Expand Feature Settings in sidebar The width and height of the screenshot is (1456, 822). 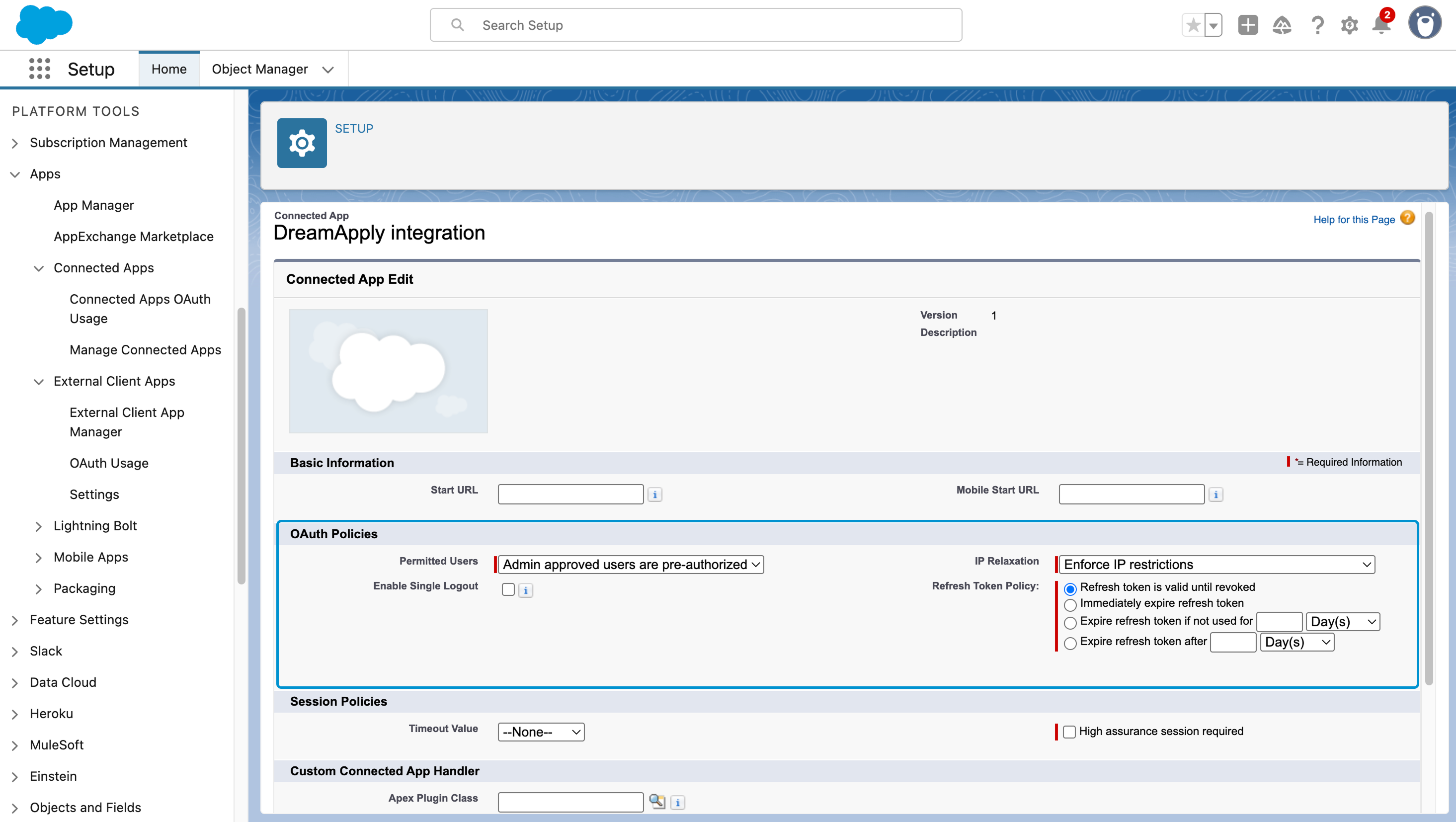coord(15,621)
